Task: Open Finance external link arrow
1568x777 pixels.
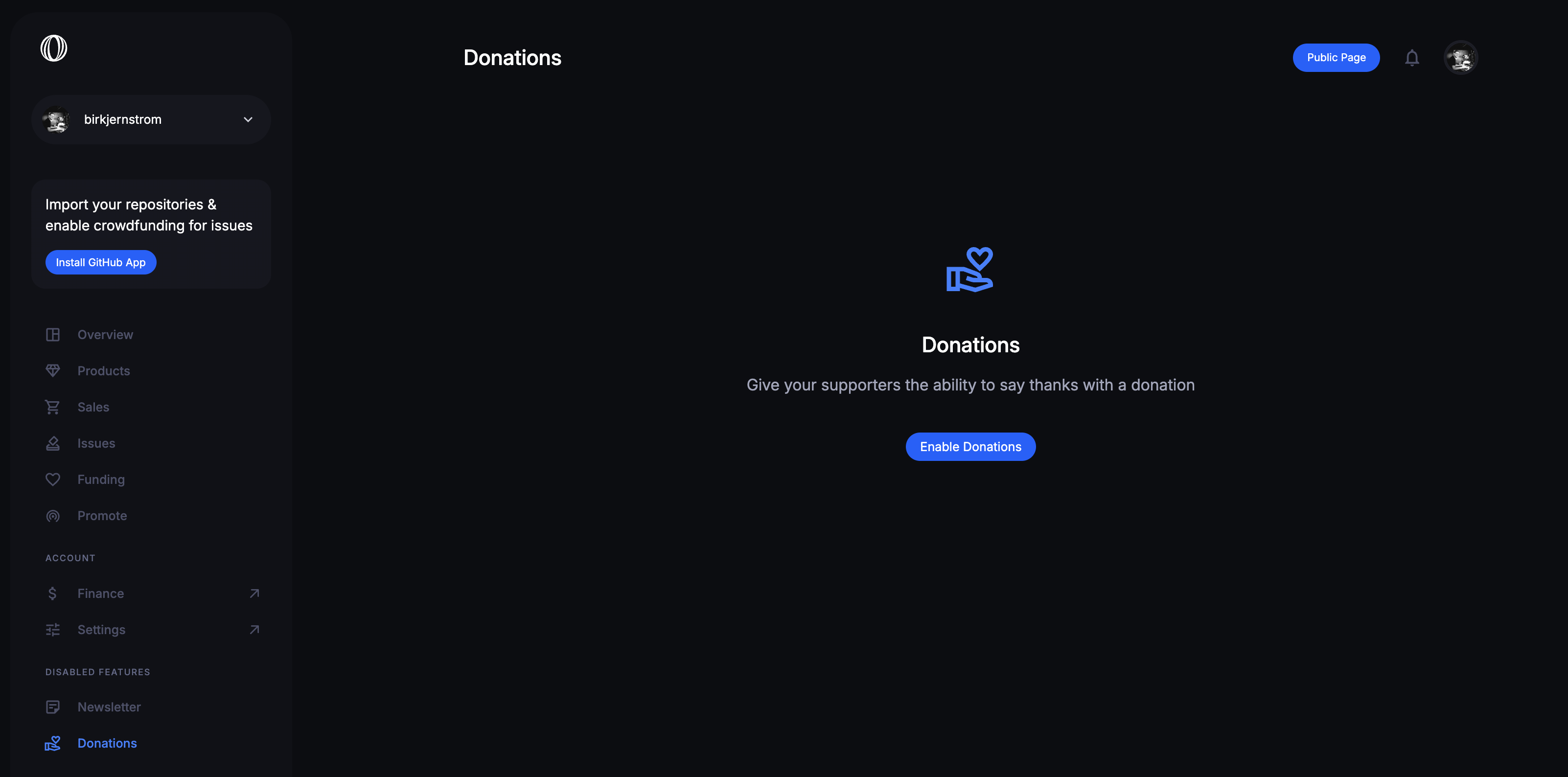Action: click(253, 593)
